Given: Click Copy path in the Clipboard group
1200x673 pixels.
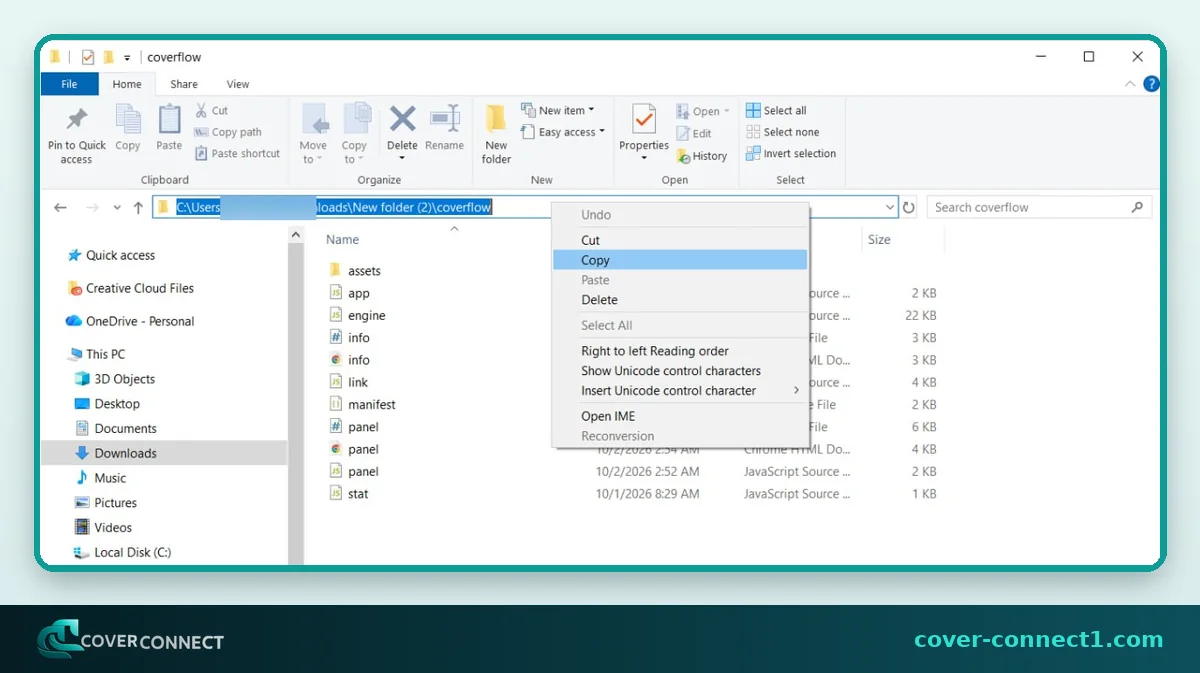Looking at the screenshot, I should (228, 132).
